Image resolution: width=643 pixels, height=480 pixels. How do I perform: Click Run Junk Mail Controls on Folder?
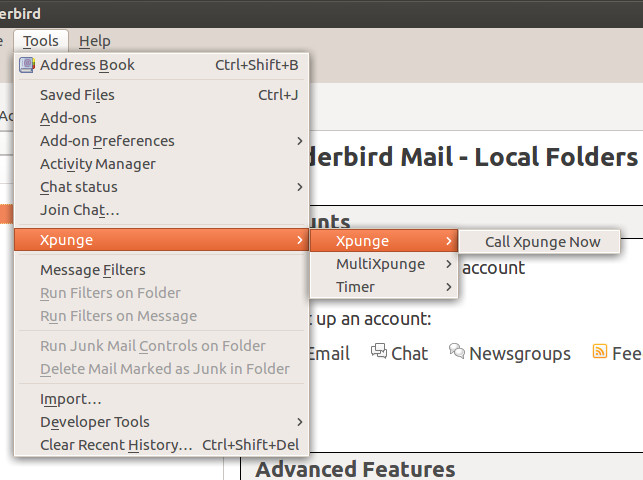pos(161,346)
